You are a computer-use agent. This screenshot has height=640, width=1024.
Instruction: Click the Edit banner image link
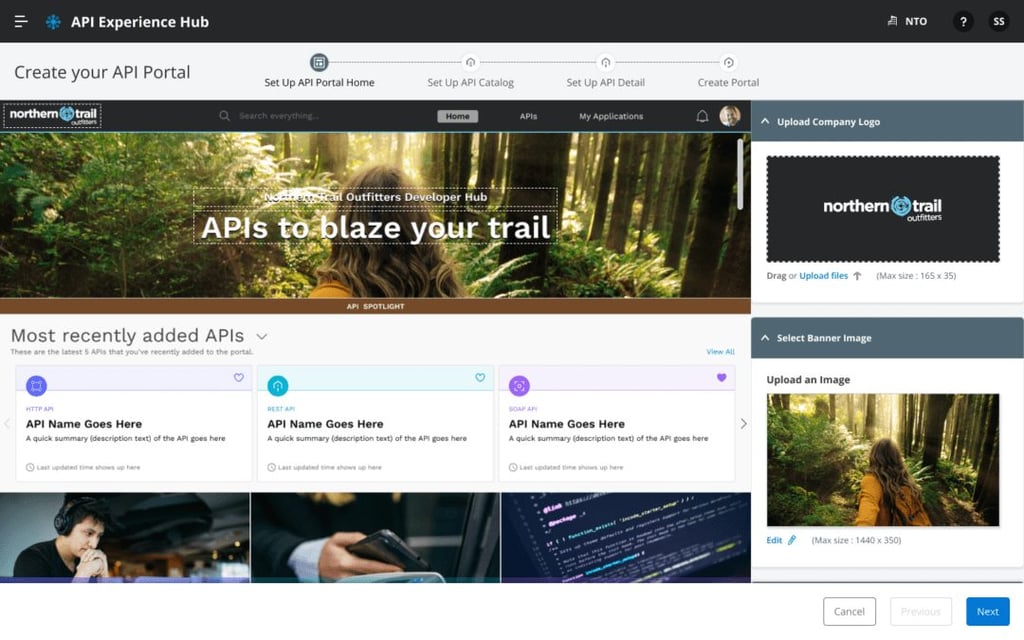pyautogui.click(x=774, y=540)
